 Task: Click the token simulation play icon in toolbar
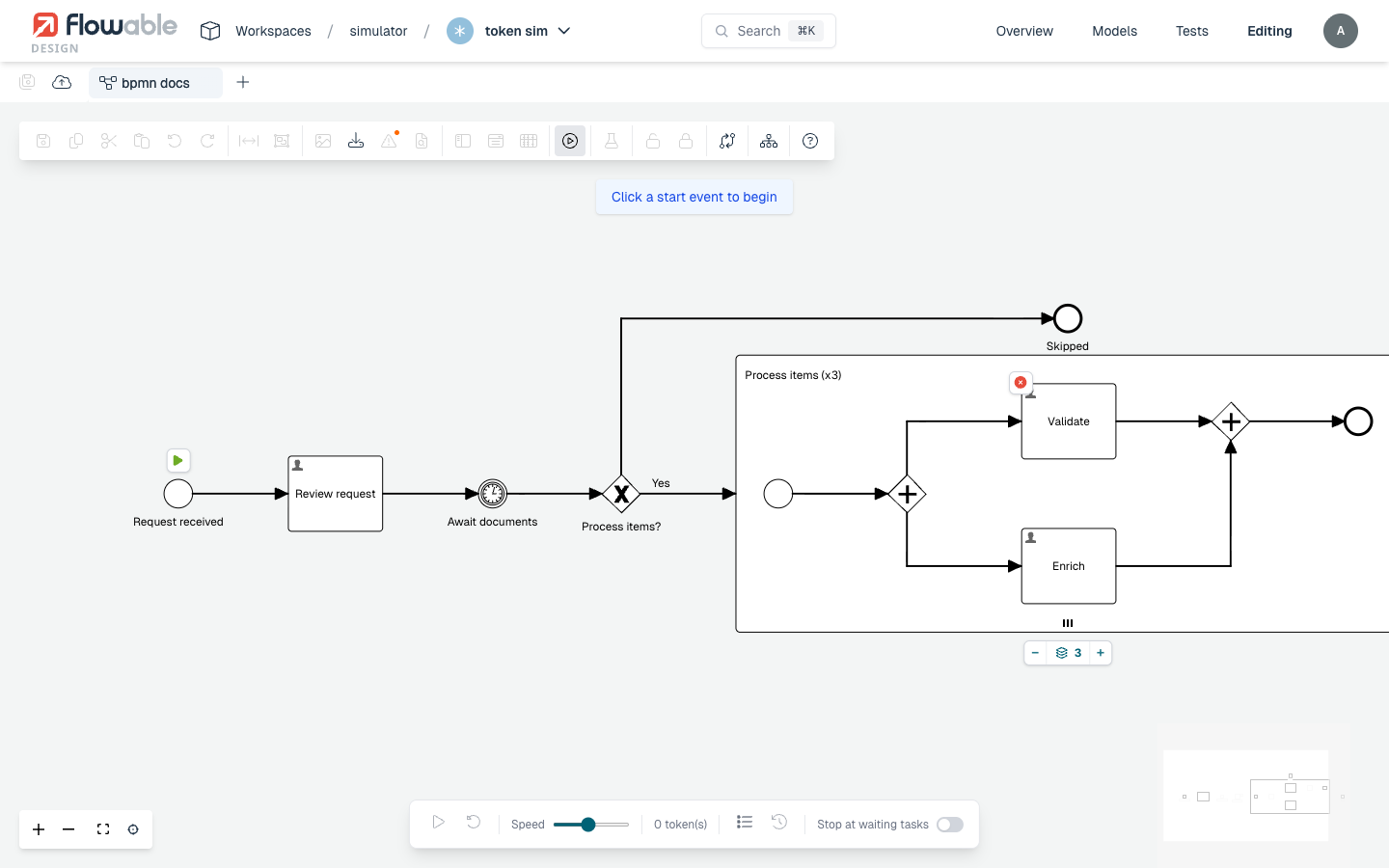(x=570, y=141)
